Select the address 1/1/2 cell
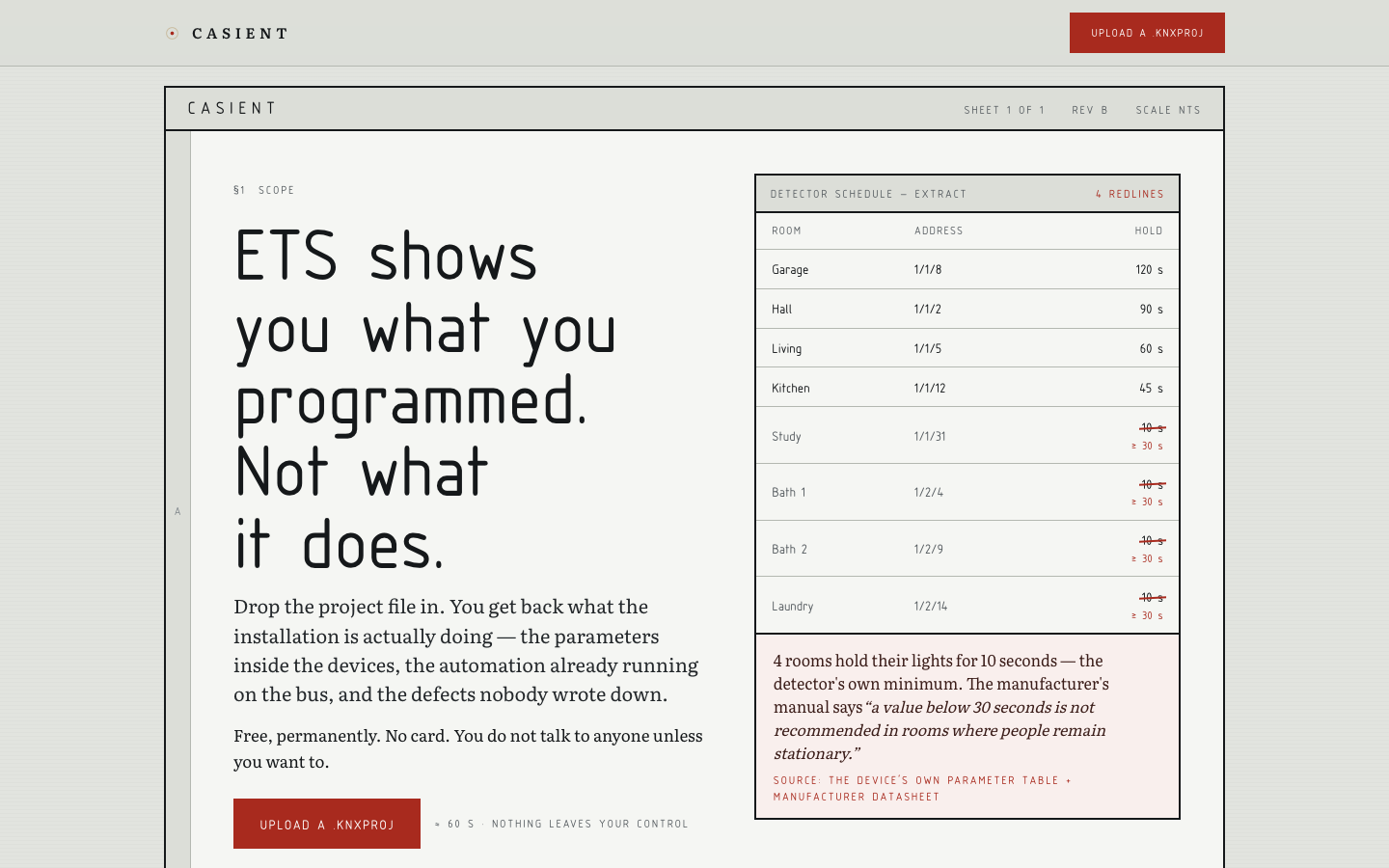The height and width of the screenshot is (868, 1389). (928, 310)
